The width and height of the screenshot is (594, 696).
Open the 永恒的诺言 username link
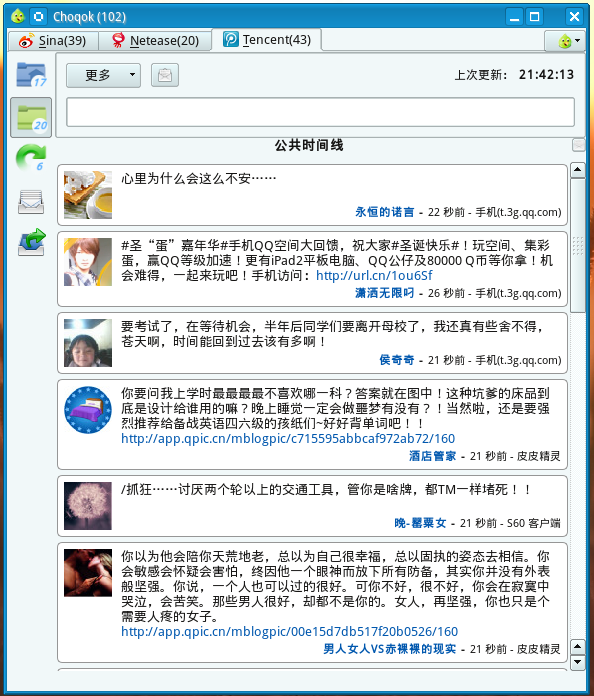(384, 212)
